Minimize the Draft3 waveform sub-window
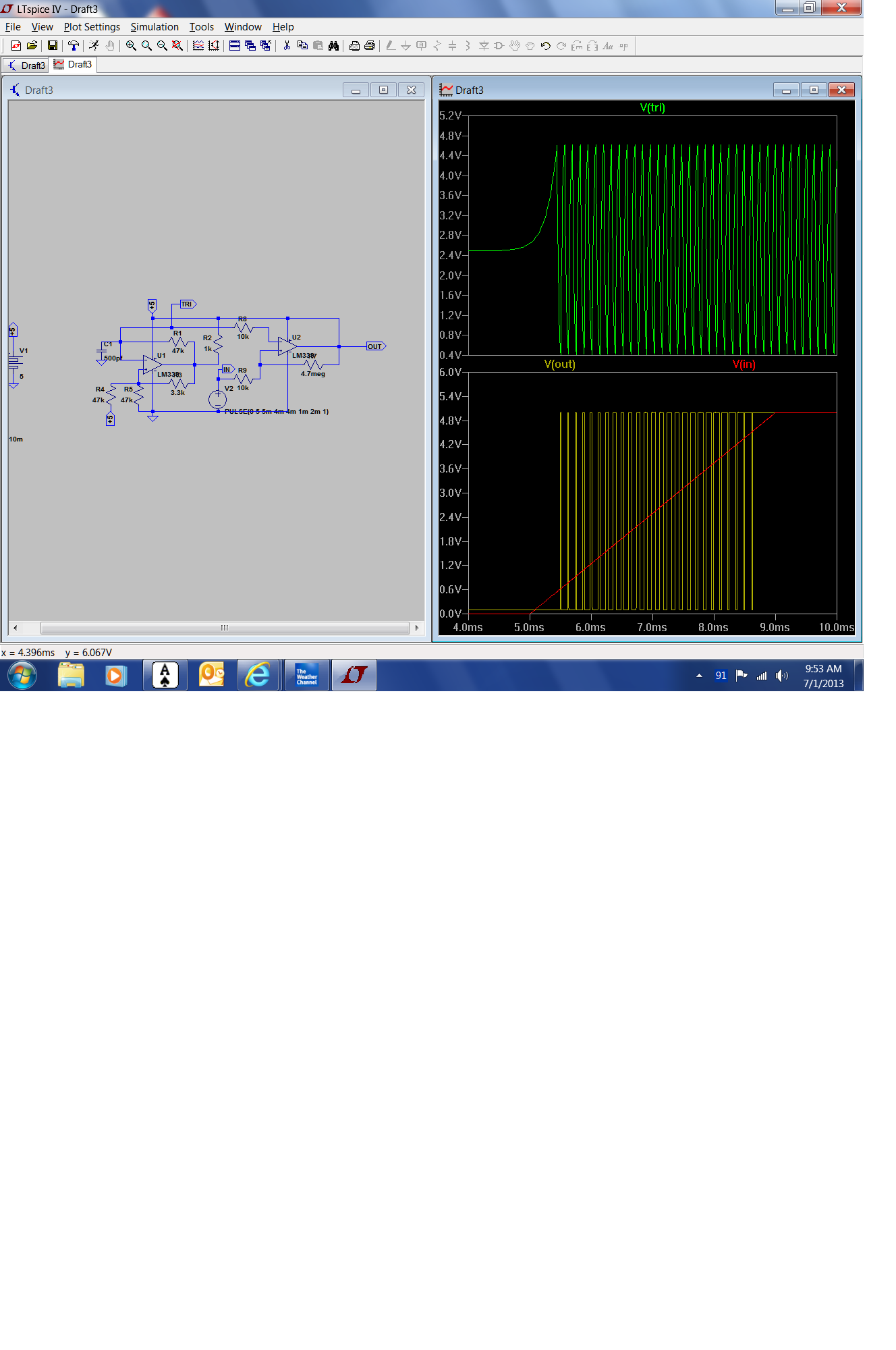This screenshot has width=896, height=1350. 786,90
